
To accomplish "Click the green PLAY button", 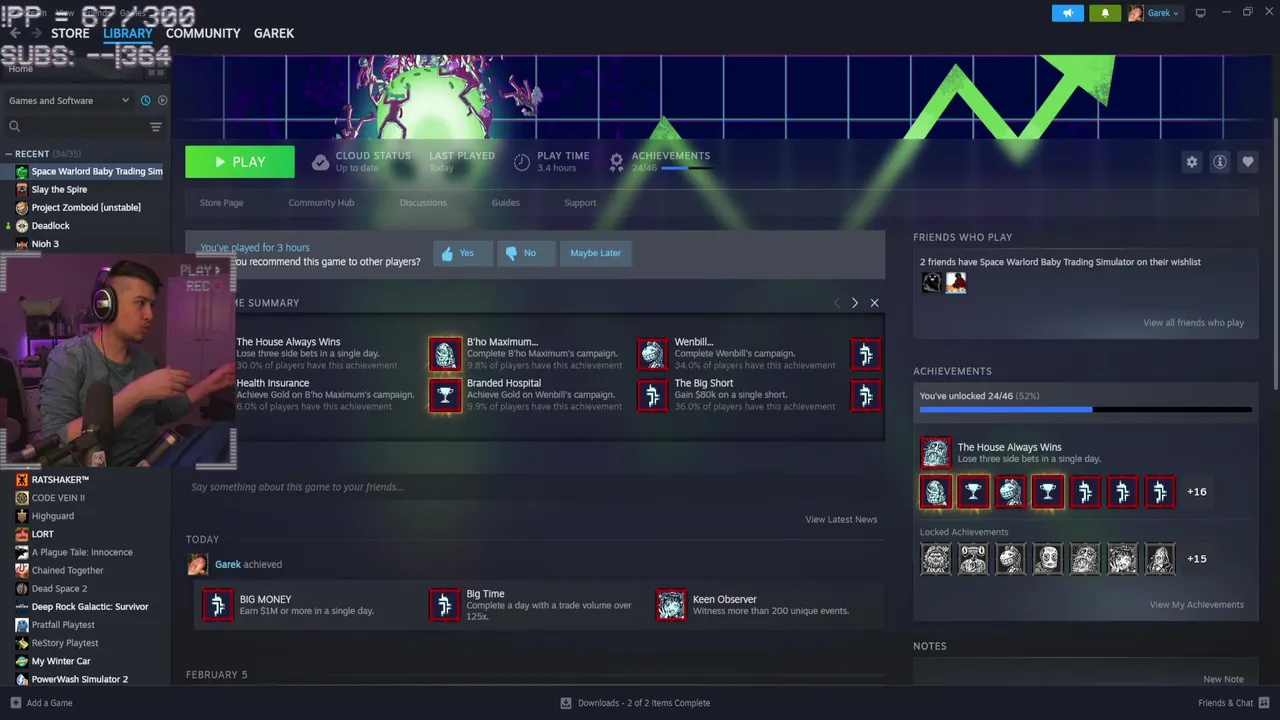I will pyautogui.click(x=240, y=162).
